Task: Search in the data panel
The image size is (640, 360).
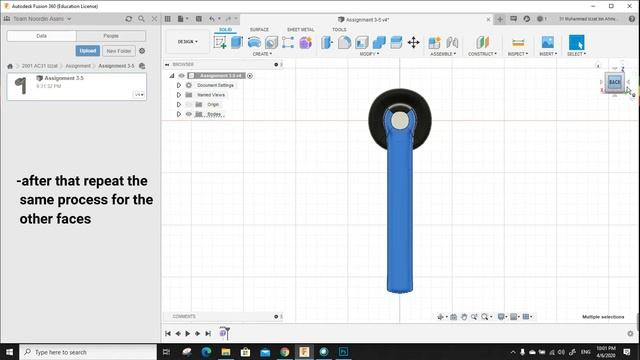Action: [x=141, y=19]
